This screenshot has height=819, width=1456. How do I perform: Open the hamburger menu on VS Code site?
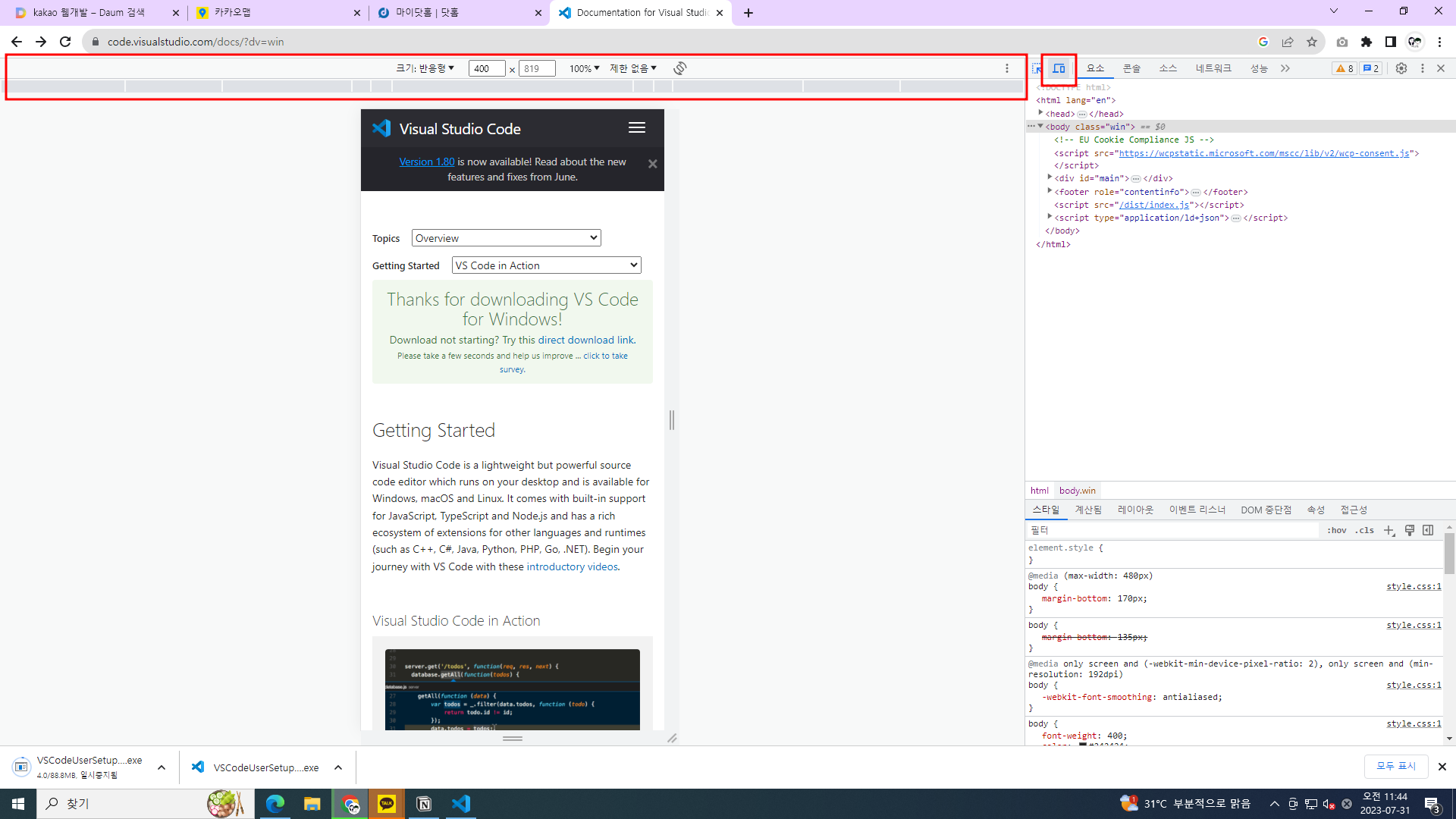pyautogui.click(x=637, y=128)
